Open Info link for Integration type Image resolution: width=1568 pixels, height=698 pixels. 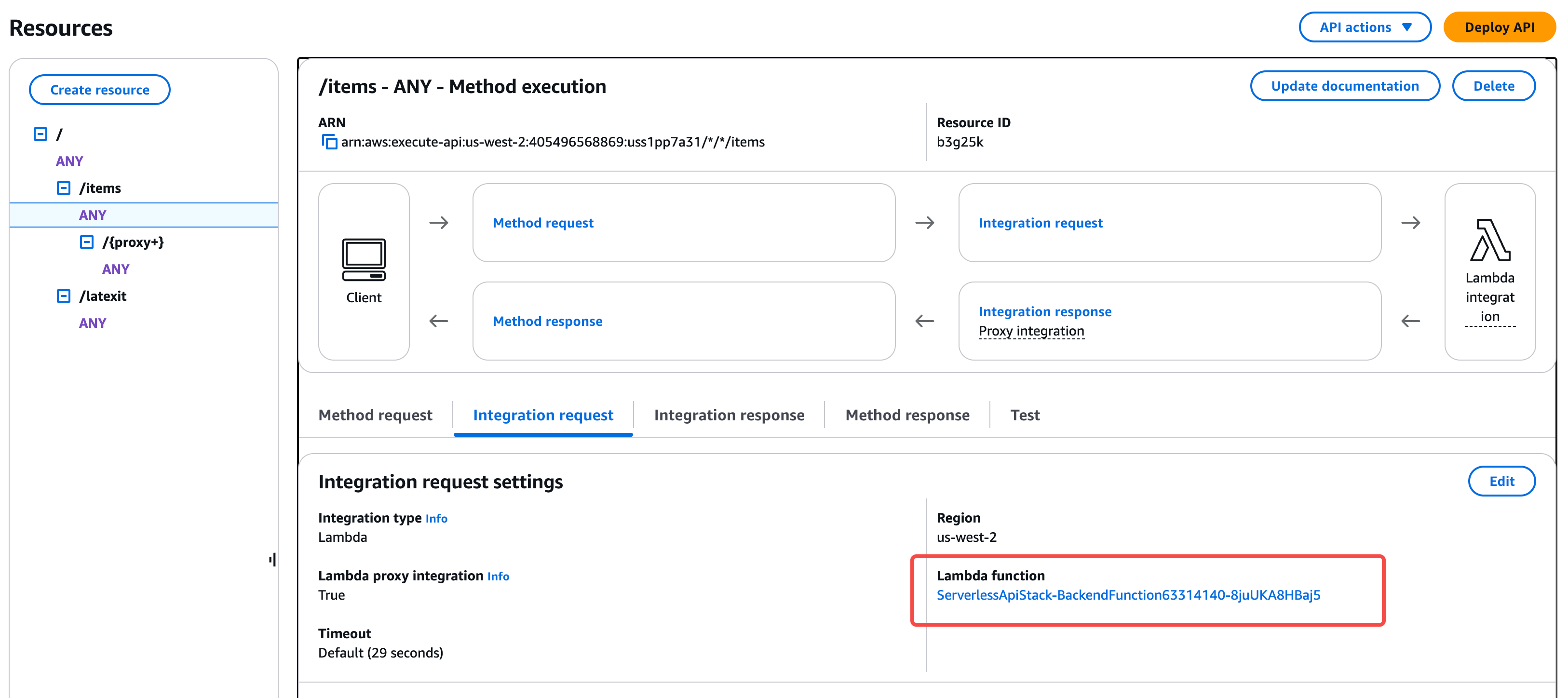436,519
